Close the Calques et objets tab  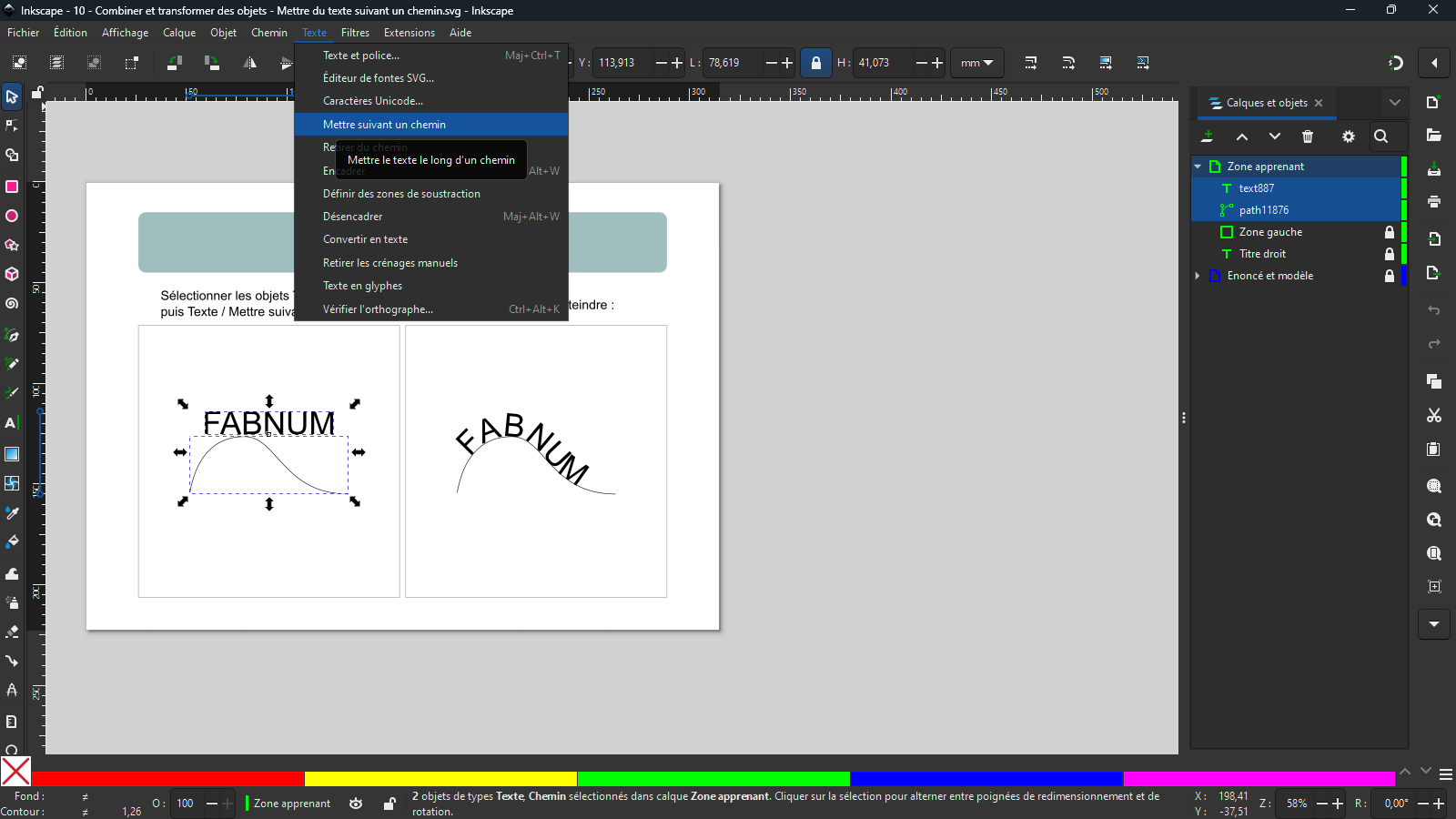pos(1319,103)
